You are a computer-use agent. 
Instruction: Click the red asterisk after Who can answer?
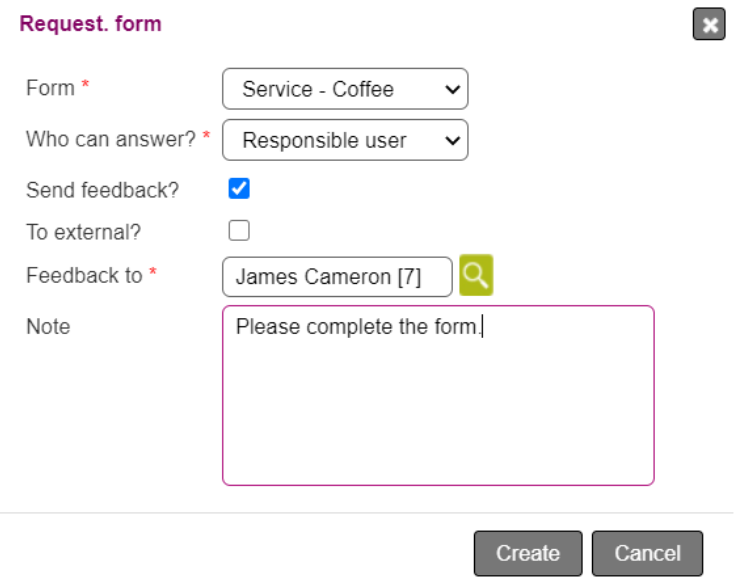pos(206,138)
